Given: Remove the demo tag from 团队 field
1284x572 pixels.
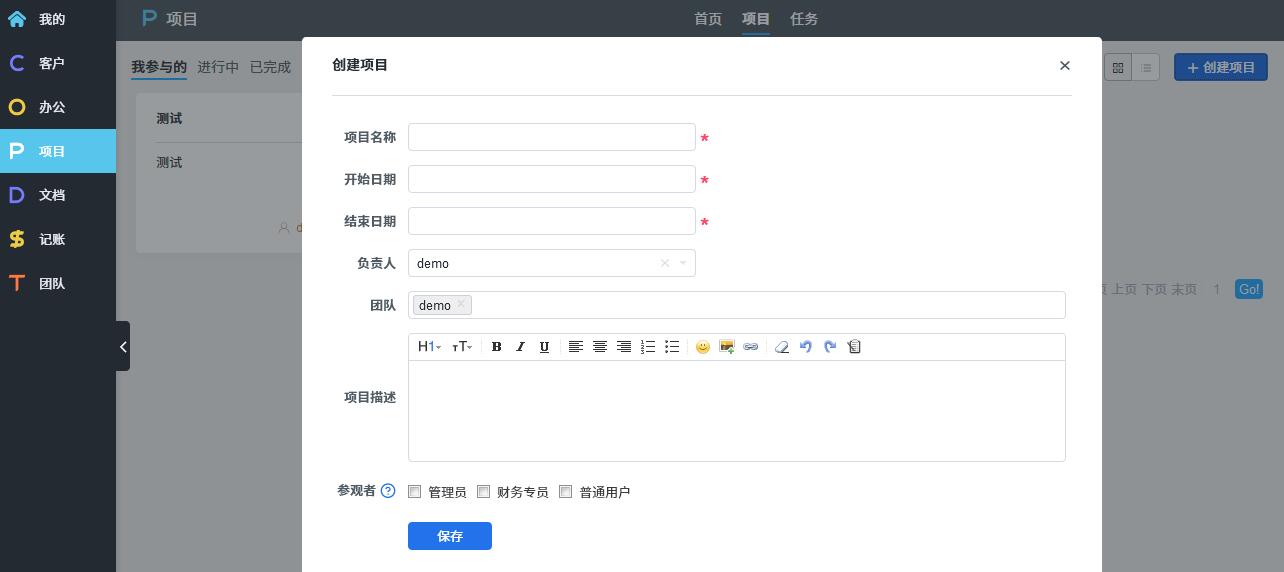Looking at the screenshot, I should coord(461,305).
